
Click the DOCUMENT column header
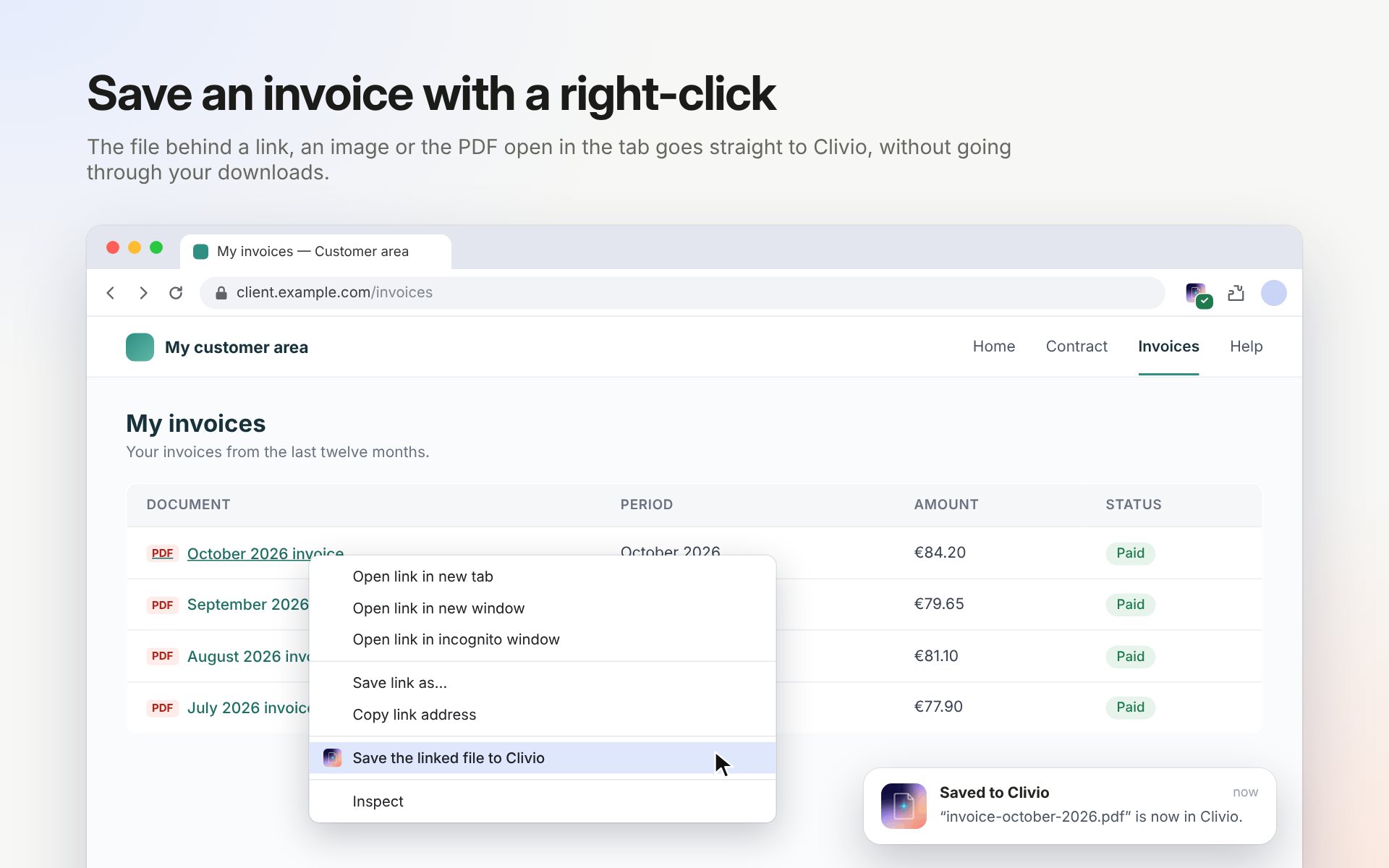click(188, 505)
